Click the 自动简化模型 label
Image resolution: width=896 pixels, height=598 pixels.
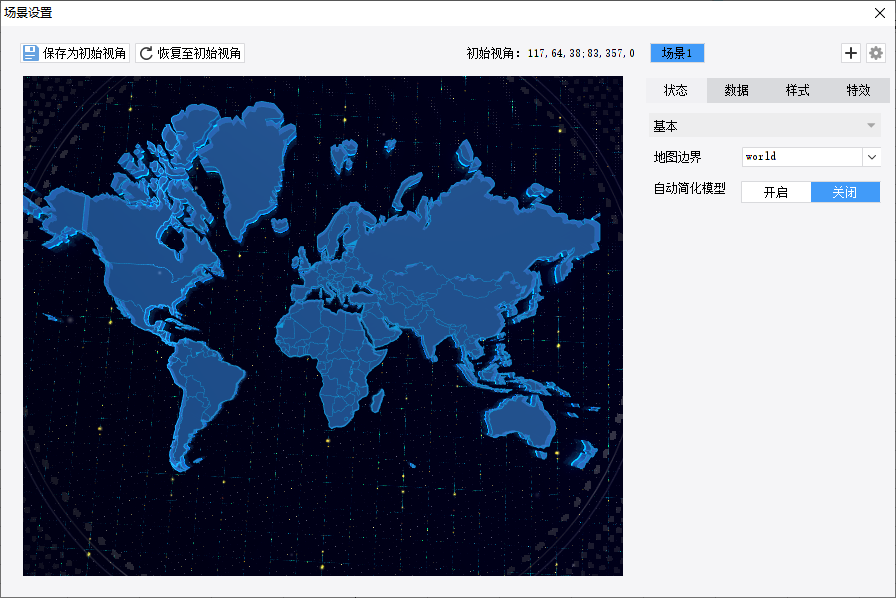[x=690, y=188]
